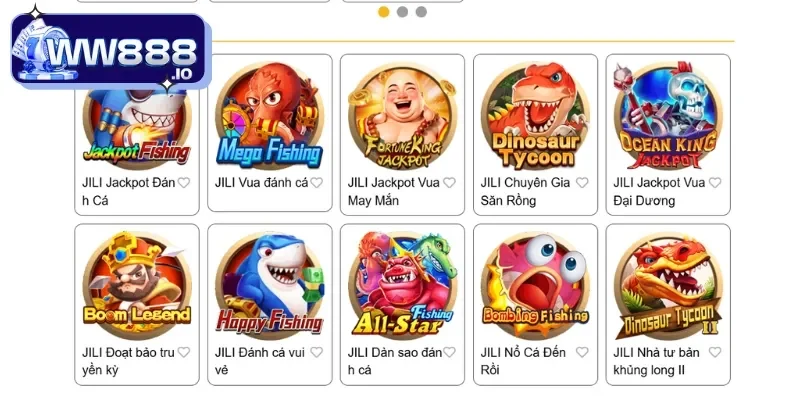Favorite the JILI Chuyên Gia Săn Rồng game
This screenshot has height=400, width=800.
tap(582, 183)
